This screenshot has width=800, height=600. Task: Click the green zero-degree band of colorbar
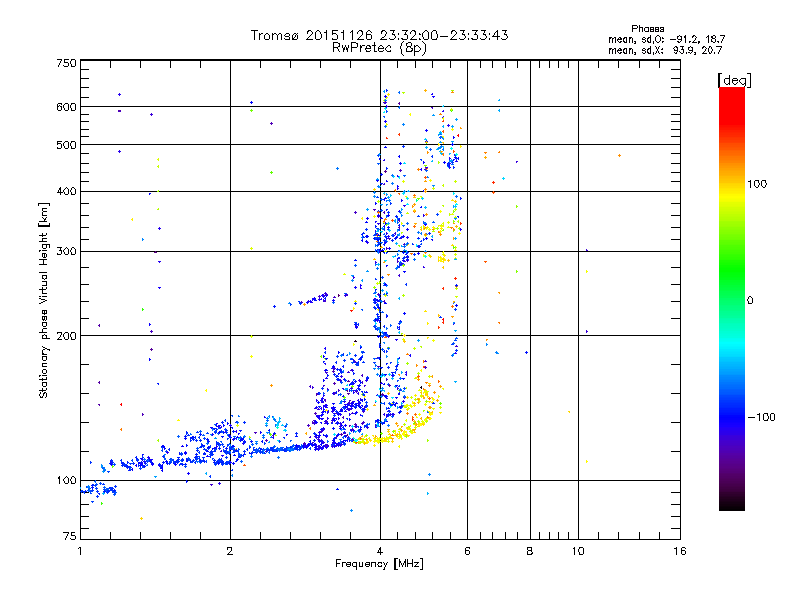(x=732, y=300)
